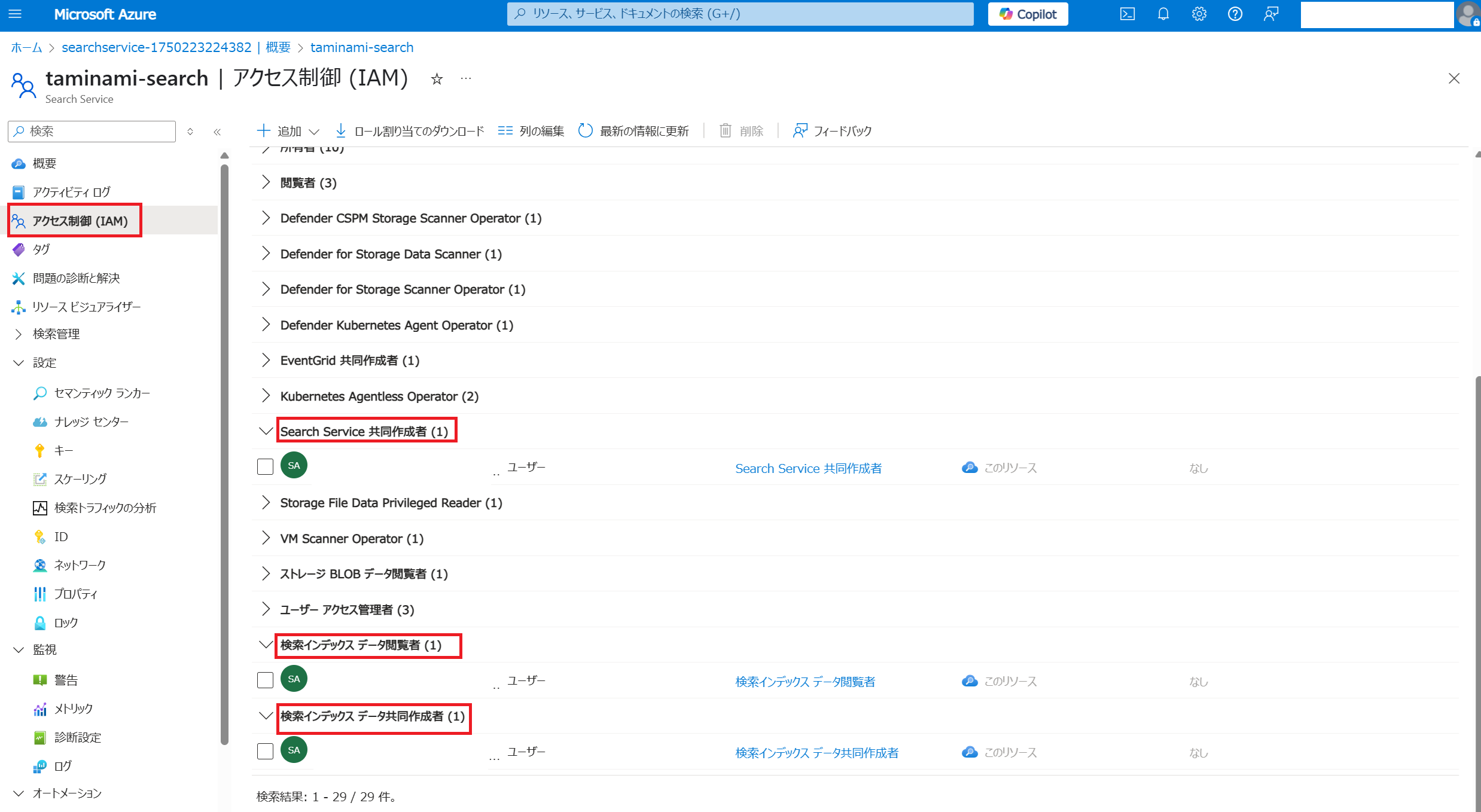Click the フィードバック toolbar button
This screenshot has width=1481, height=812.
(832, 131)
